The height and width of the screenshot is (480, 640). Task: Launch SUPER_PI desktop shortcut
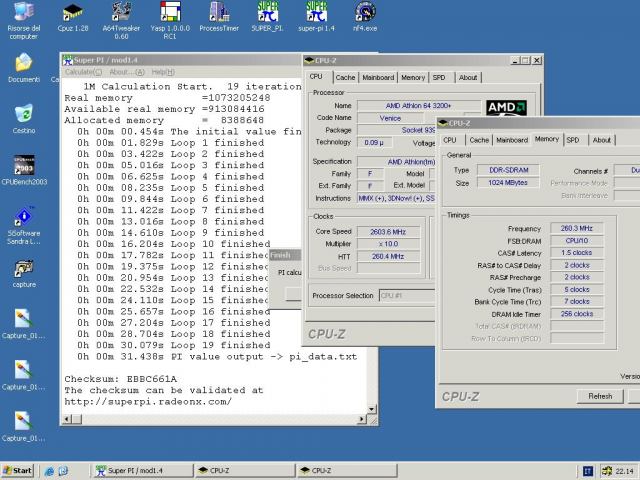[268, 17]
